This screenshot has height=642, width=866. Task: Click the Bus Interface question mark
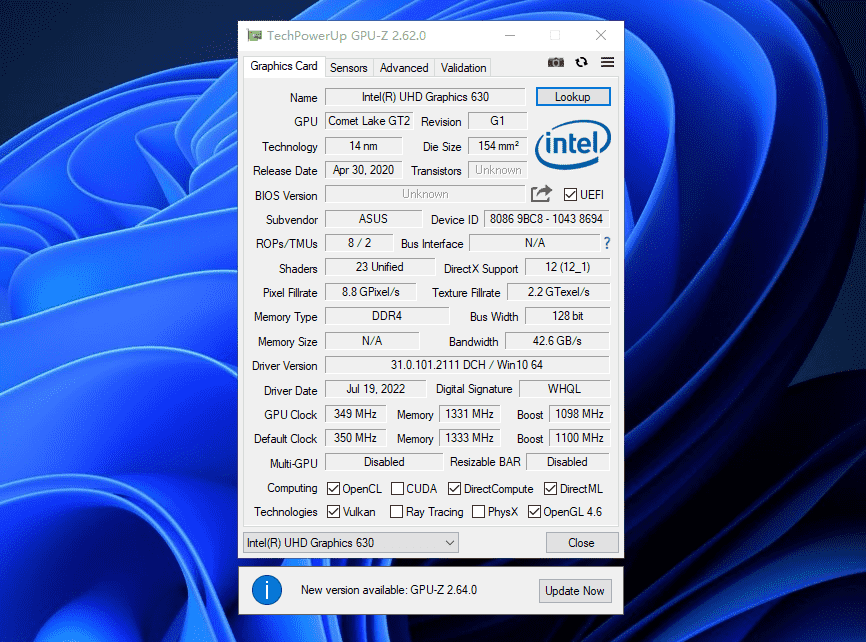click(x=606, y=243)
